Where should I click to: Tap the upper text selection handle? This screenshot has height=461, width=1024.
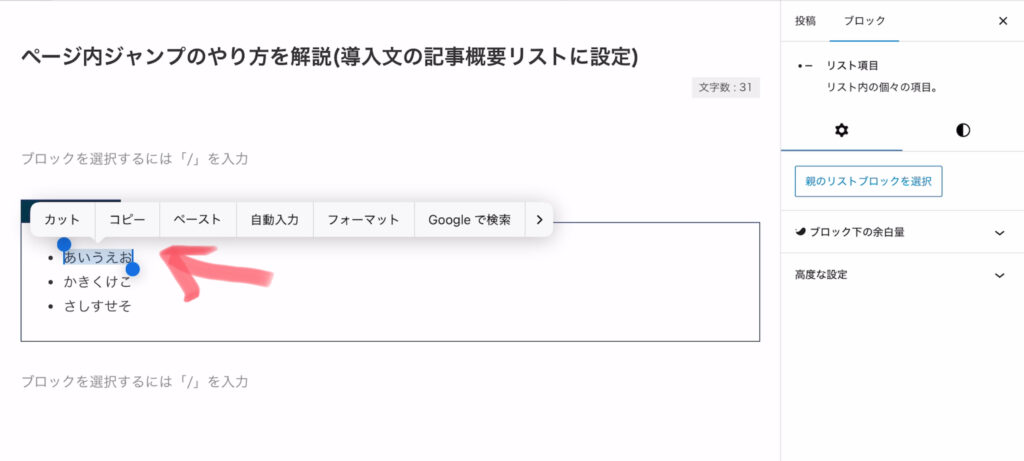point(64,244)
